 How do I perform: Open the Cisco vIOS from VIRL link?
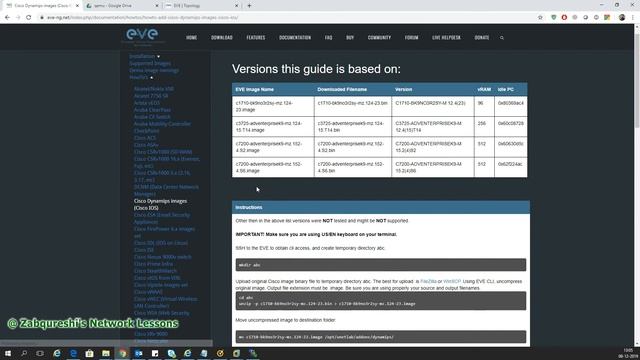(157, 278)
